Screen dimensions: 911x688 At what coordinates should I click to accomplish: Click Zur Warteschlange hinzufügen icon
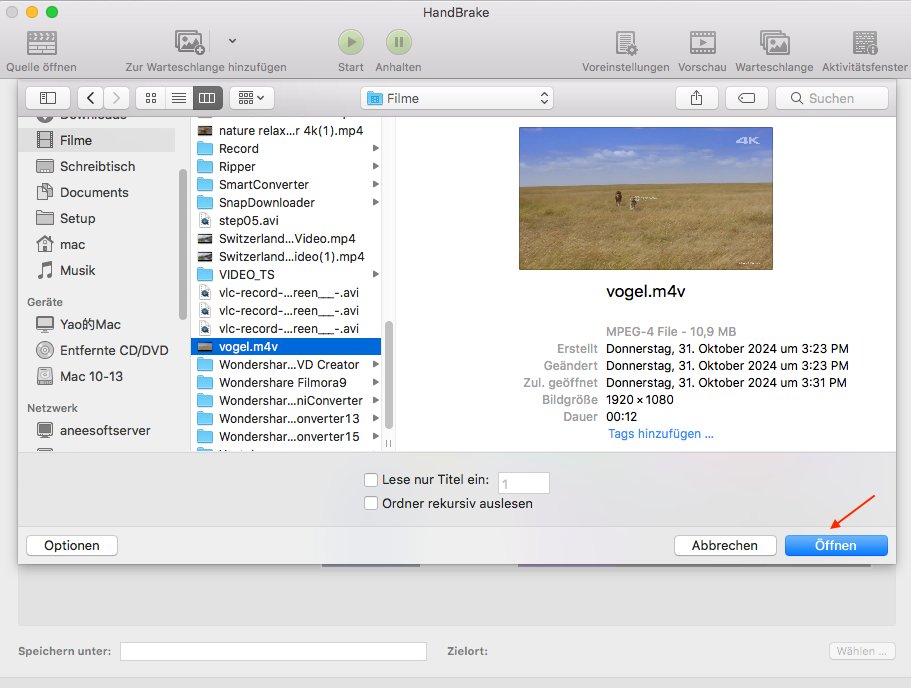(x=189, y=42)
